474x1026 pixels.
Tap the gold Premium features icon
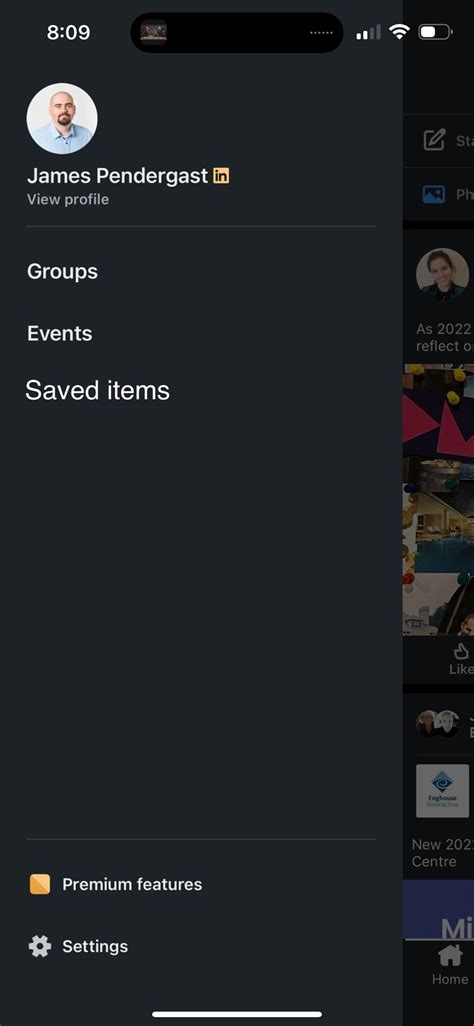tap(40, 884)
